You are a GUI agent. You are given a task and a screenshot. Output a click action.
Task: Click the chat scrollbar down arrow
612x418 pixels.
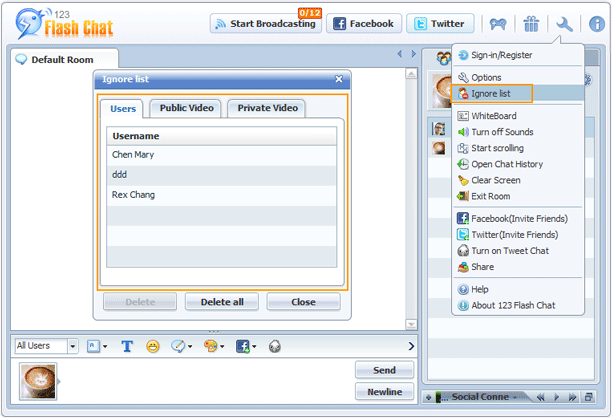point(411,324)
